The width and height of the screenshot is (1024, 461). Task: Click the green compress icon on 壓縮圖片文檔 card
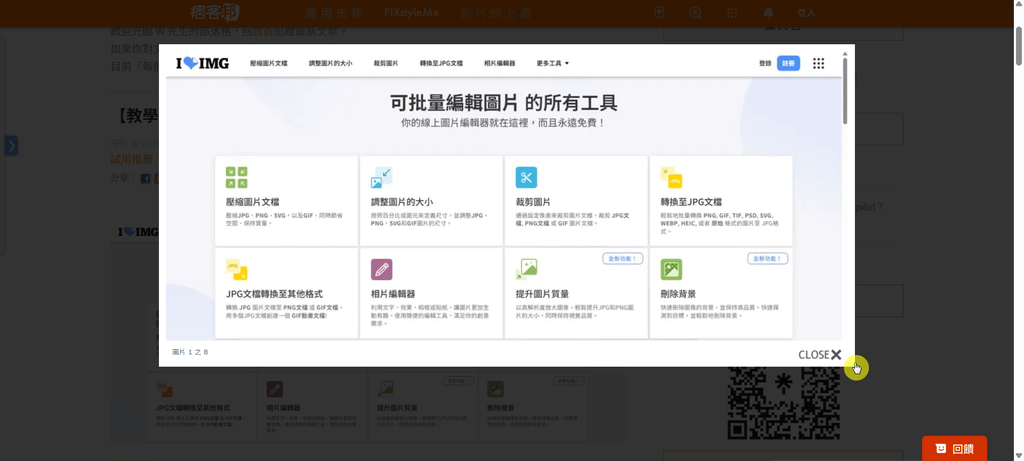[x=236, y=178]
